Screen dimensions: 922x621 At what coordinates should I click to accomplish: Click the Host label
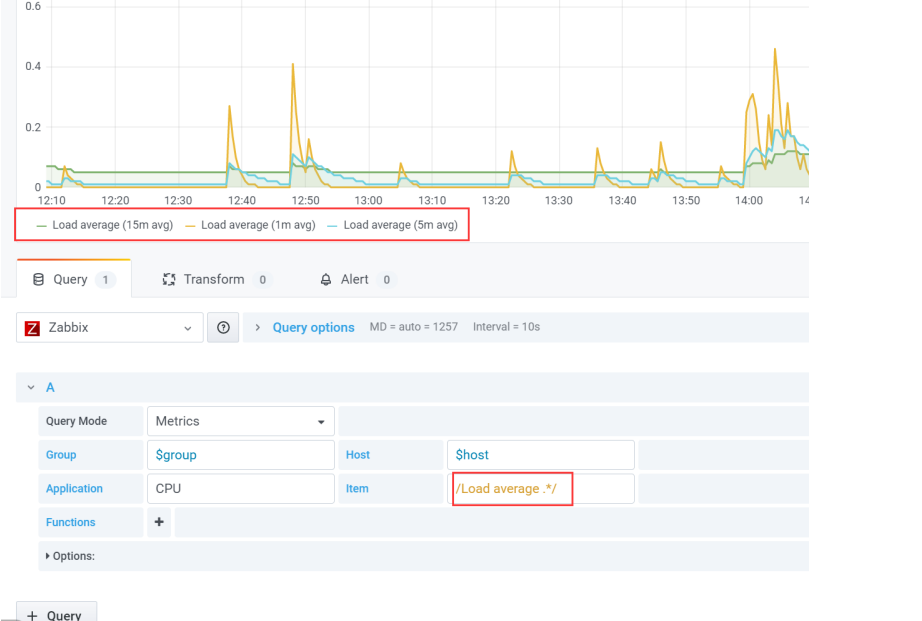[358, 455]
